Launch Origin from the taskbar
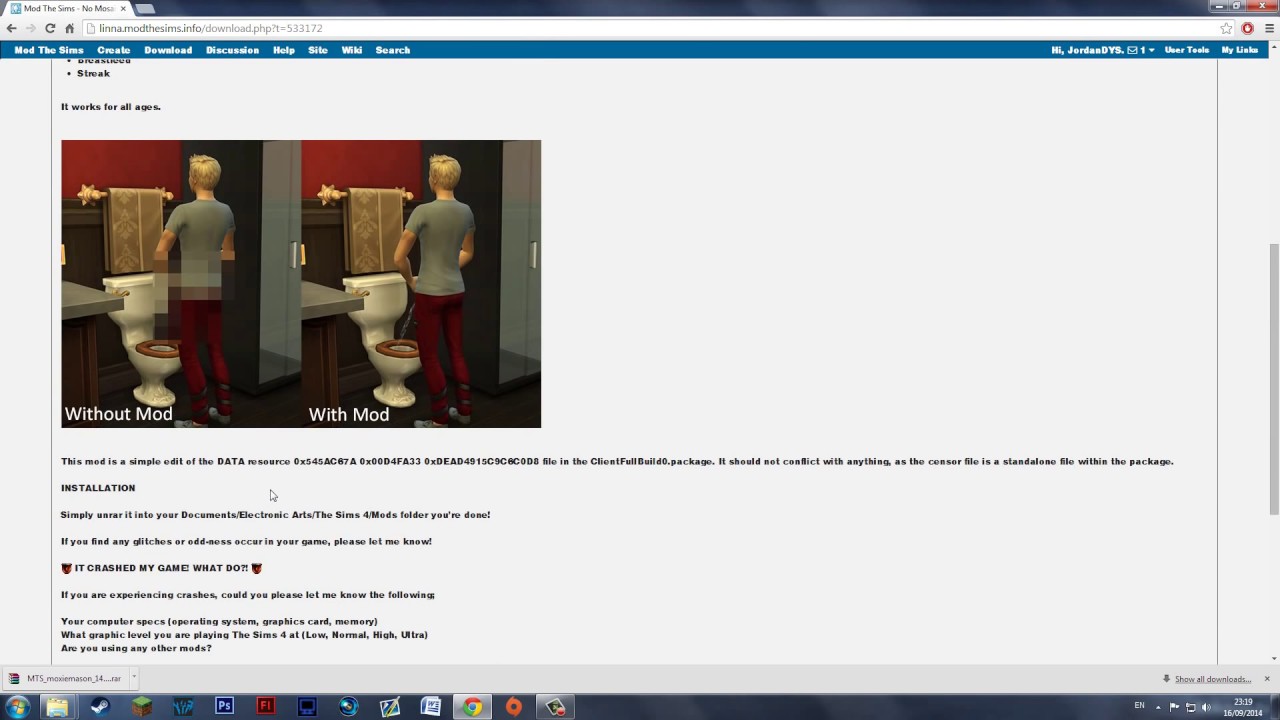The image size is (1280, 720). point(513,707)
